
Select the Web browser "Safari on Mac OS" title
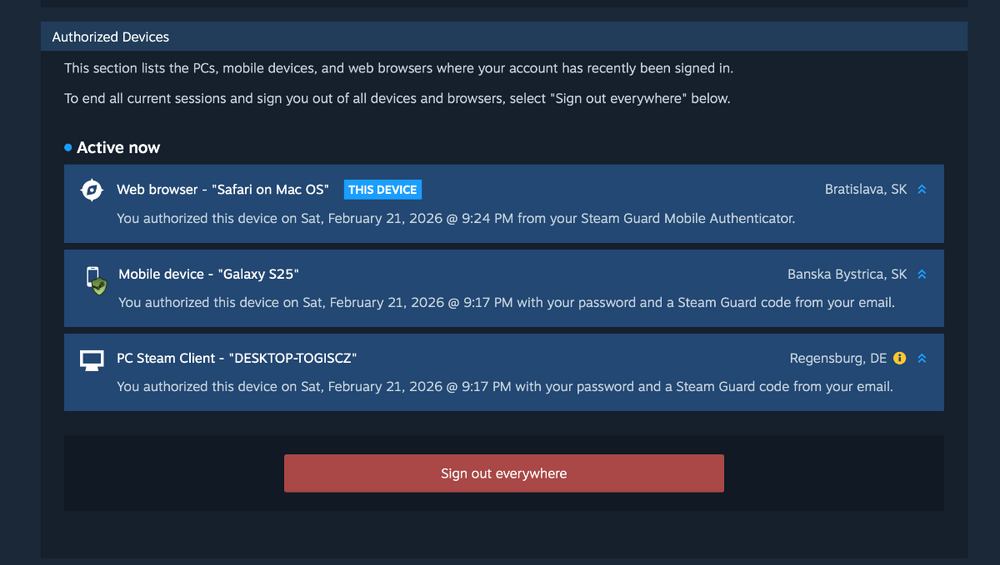(x=223, y=190)
